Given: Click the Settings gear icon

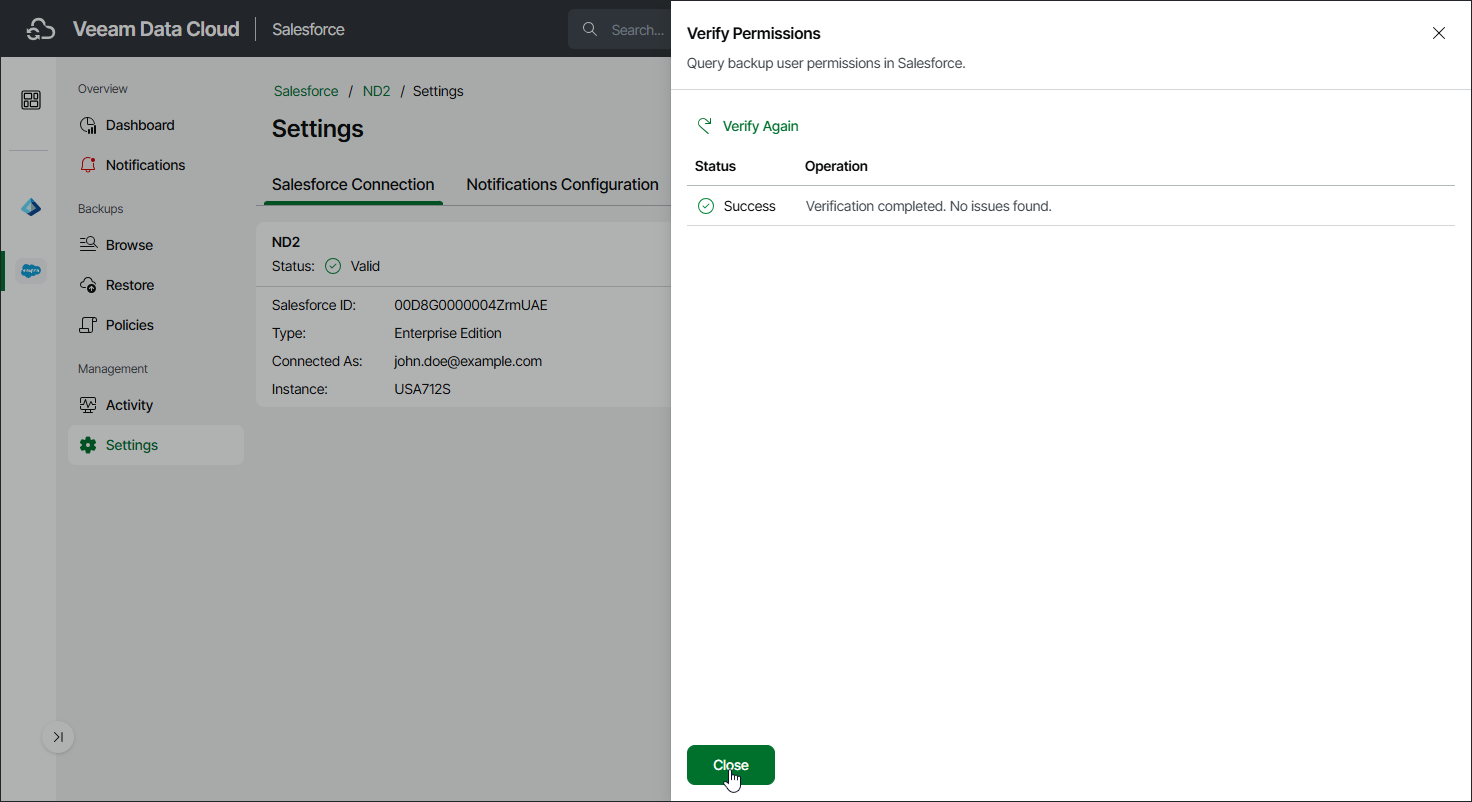Looking at the screenshot, I should tap(88, 445).
